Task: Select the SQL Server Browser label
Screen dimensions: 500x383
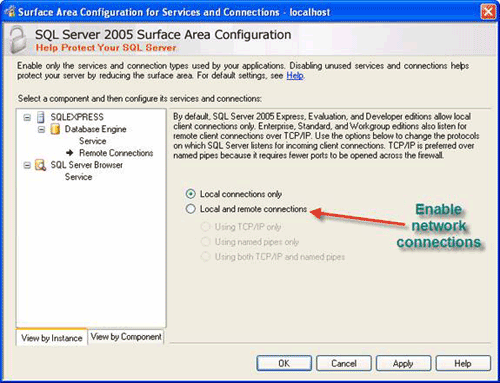Action: [x=86, y=165]
